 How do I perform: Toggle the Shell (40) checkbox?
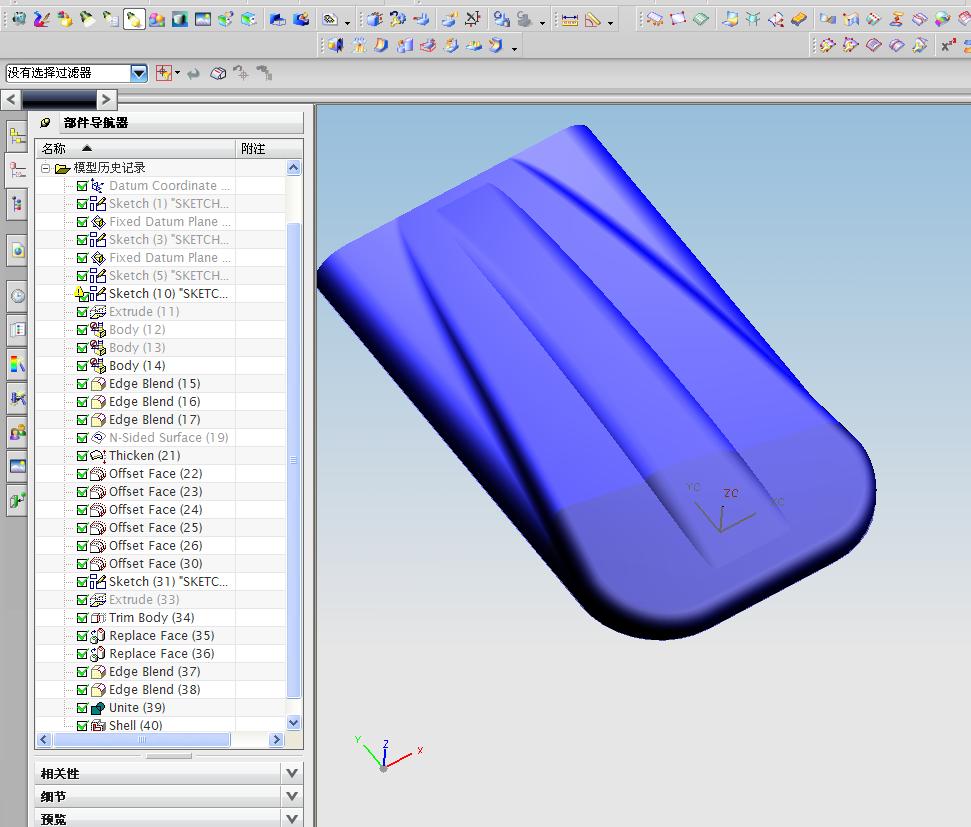pos(82,726)
